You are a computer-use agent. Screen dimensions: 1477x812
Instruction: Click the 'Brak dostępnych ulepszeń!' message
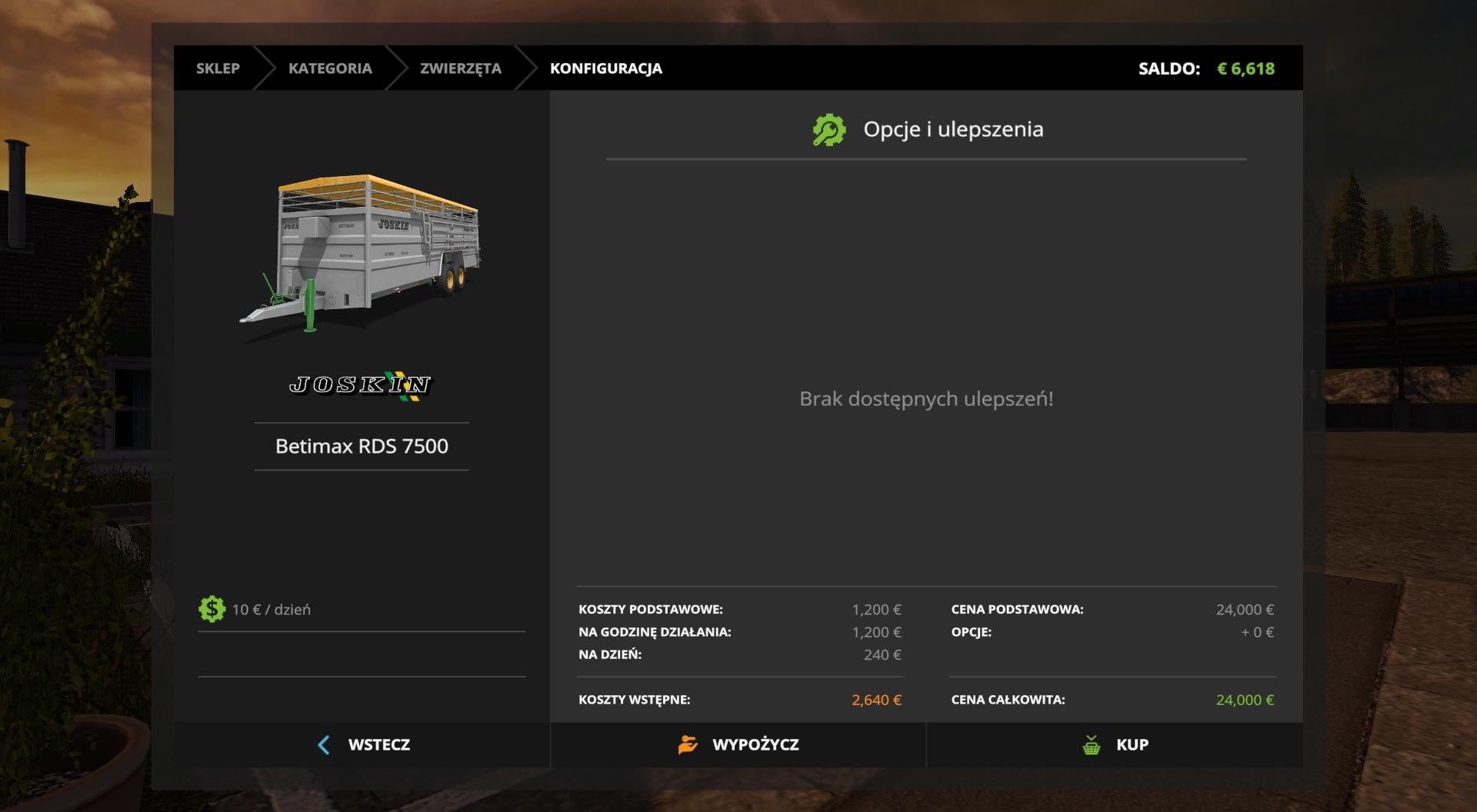[x=926, y=399]
